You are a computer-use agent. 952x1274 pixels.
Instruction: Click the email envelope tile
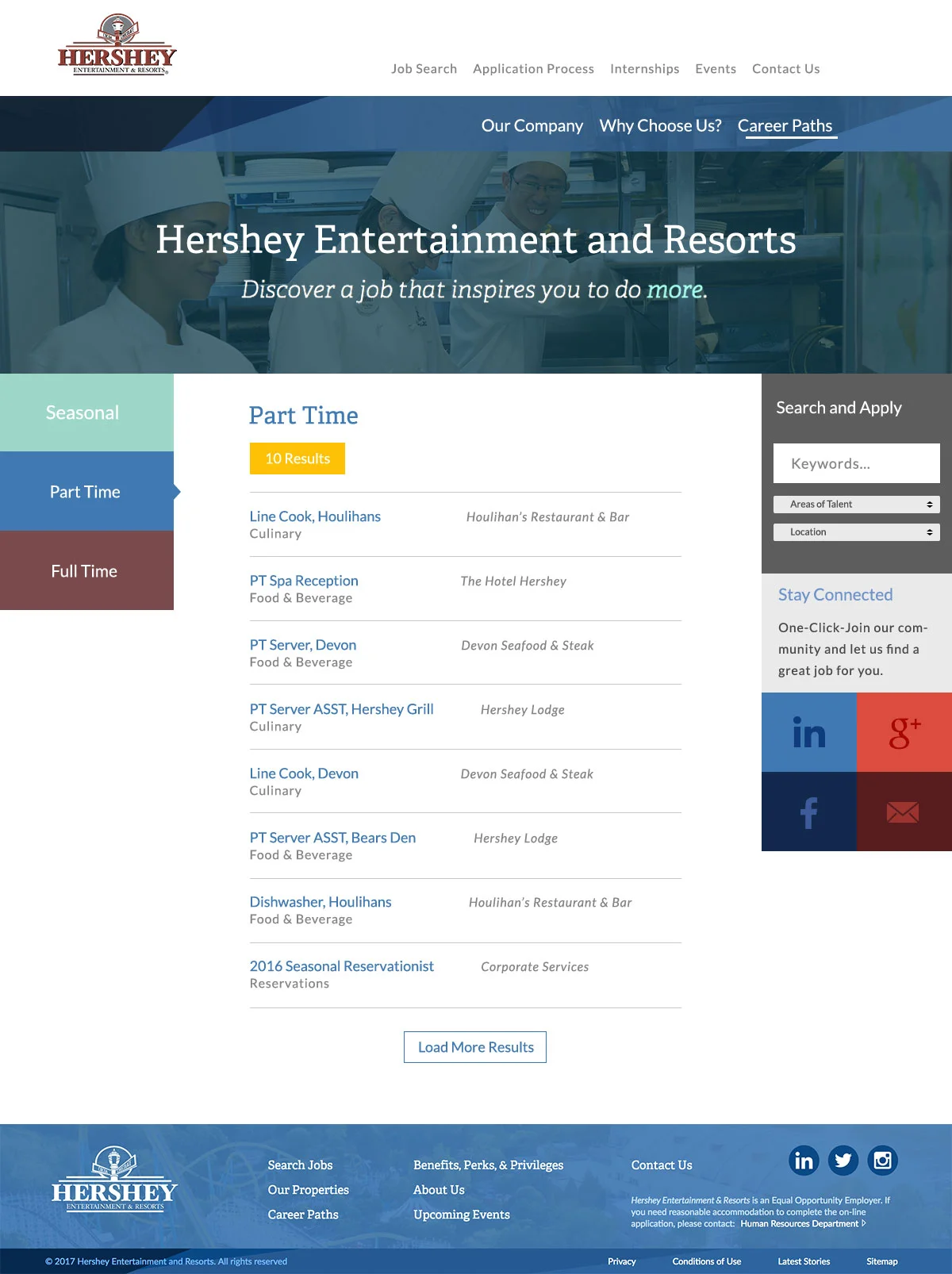[904, 812]
